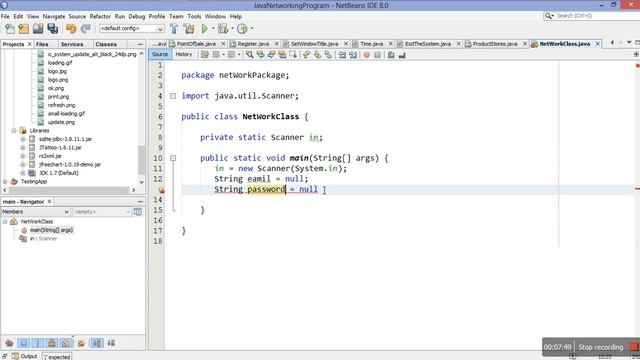
Task: Toggle Show Inner Classes filter in Navigator
Action: click(66, 343)
